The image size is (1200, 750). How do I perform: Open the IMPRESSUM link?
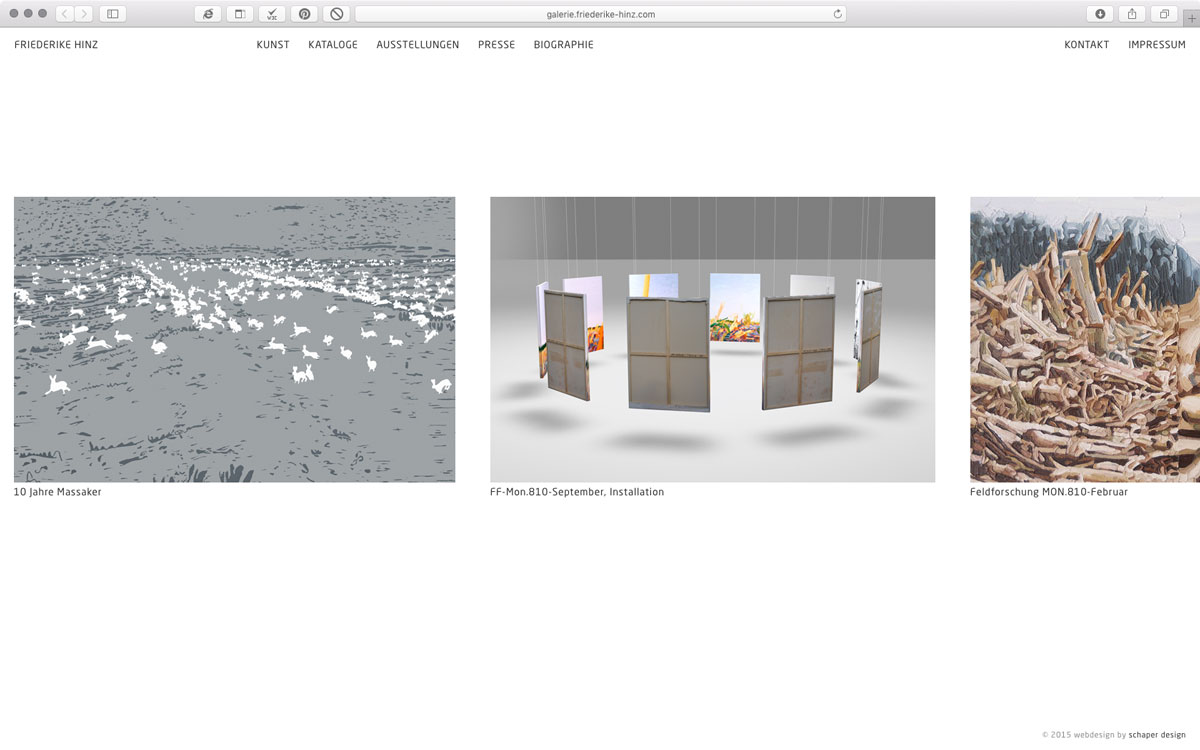(1156, 45)
